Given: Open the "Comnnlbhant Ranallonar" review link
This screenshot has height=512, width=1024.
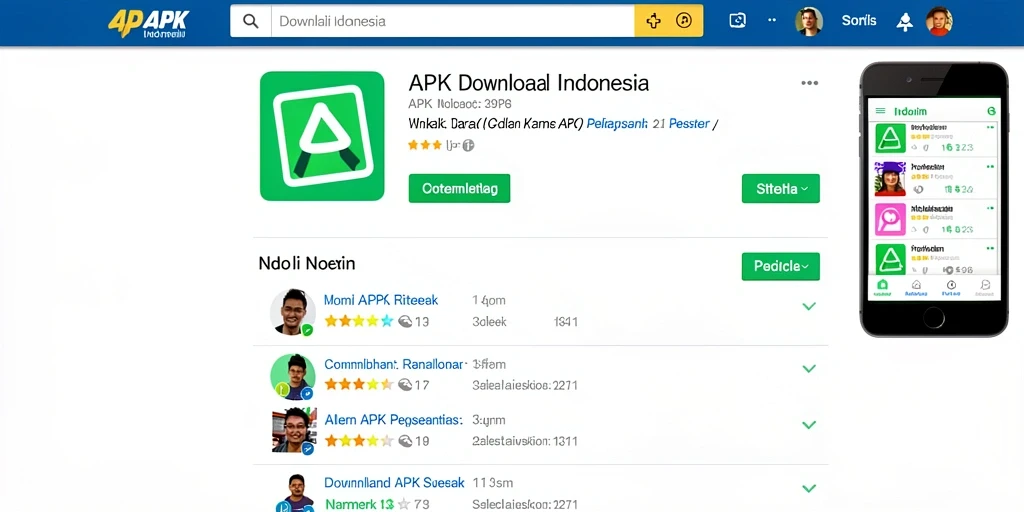Looking at the screenshot, I should click(394, 364).
